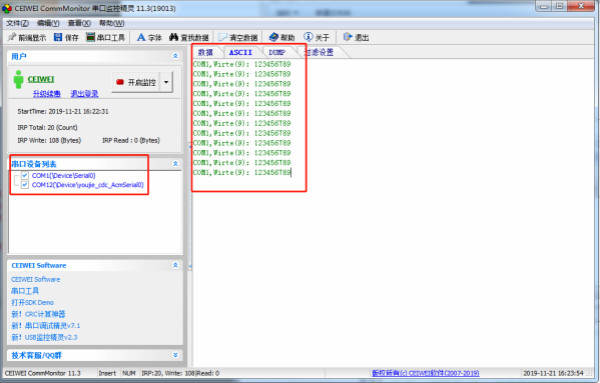Click the IRP Read : 0 (Bytes) text

tap(131, 140)
